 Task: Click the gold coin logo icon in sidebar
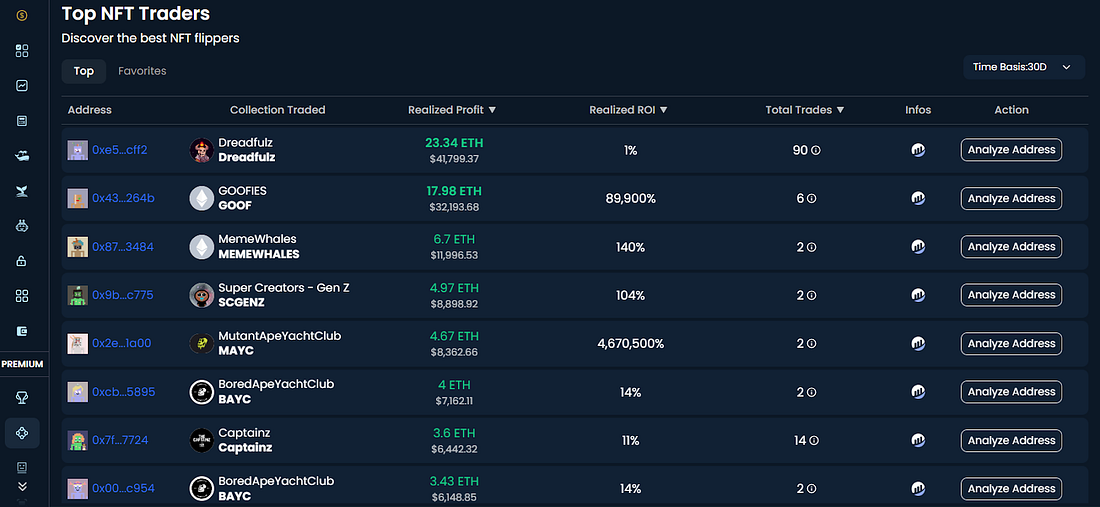(22, 15)
